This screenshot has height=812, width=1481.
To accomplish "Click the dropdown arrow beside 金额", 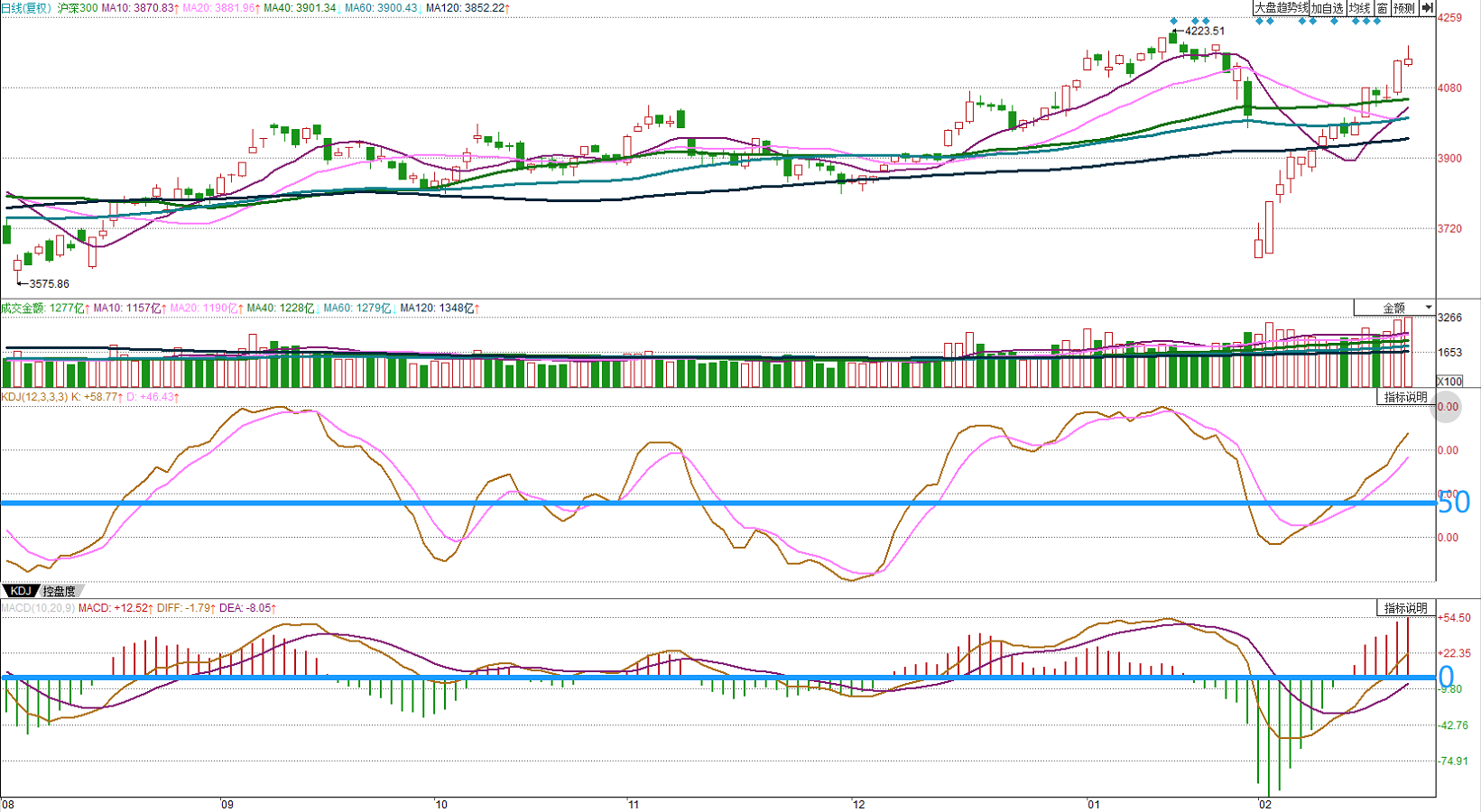I will 1428,308.
